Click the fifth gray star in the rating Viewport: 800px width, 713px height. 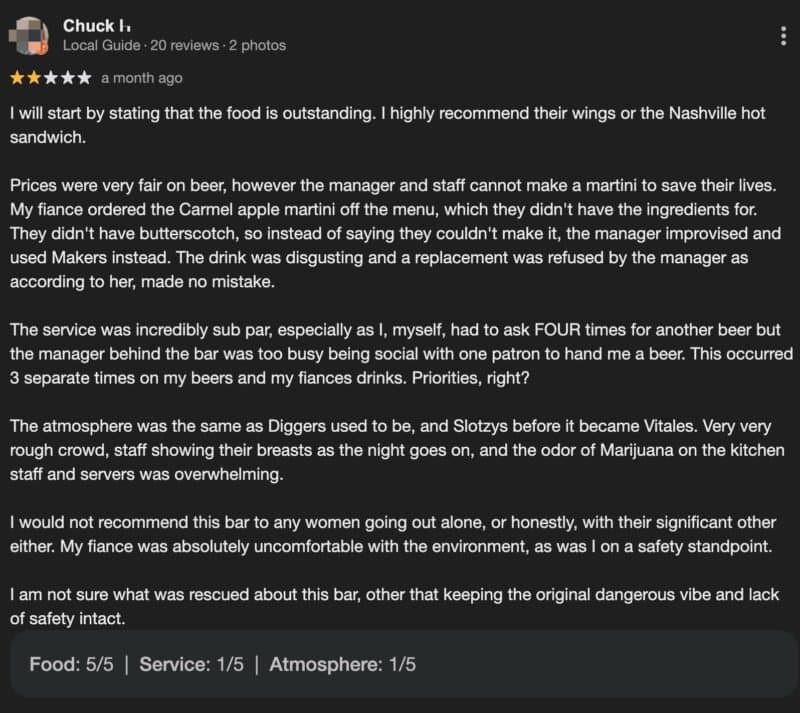pos(84,77)
